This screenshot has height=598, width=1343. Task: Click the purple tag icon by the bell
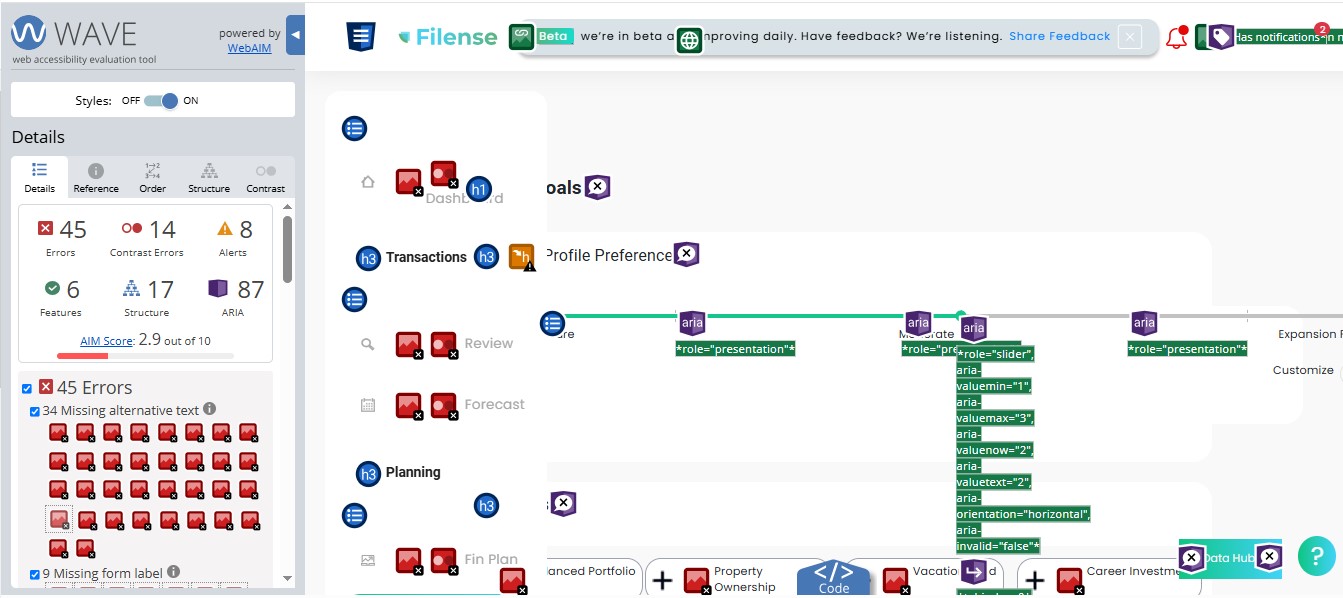[x=1221, y=38]
